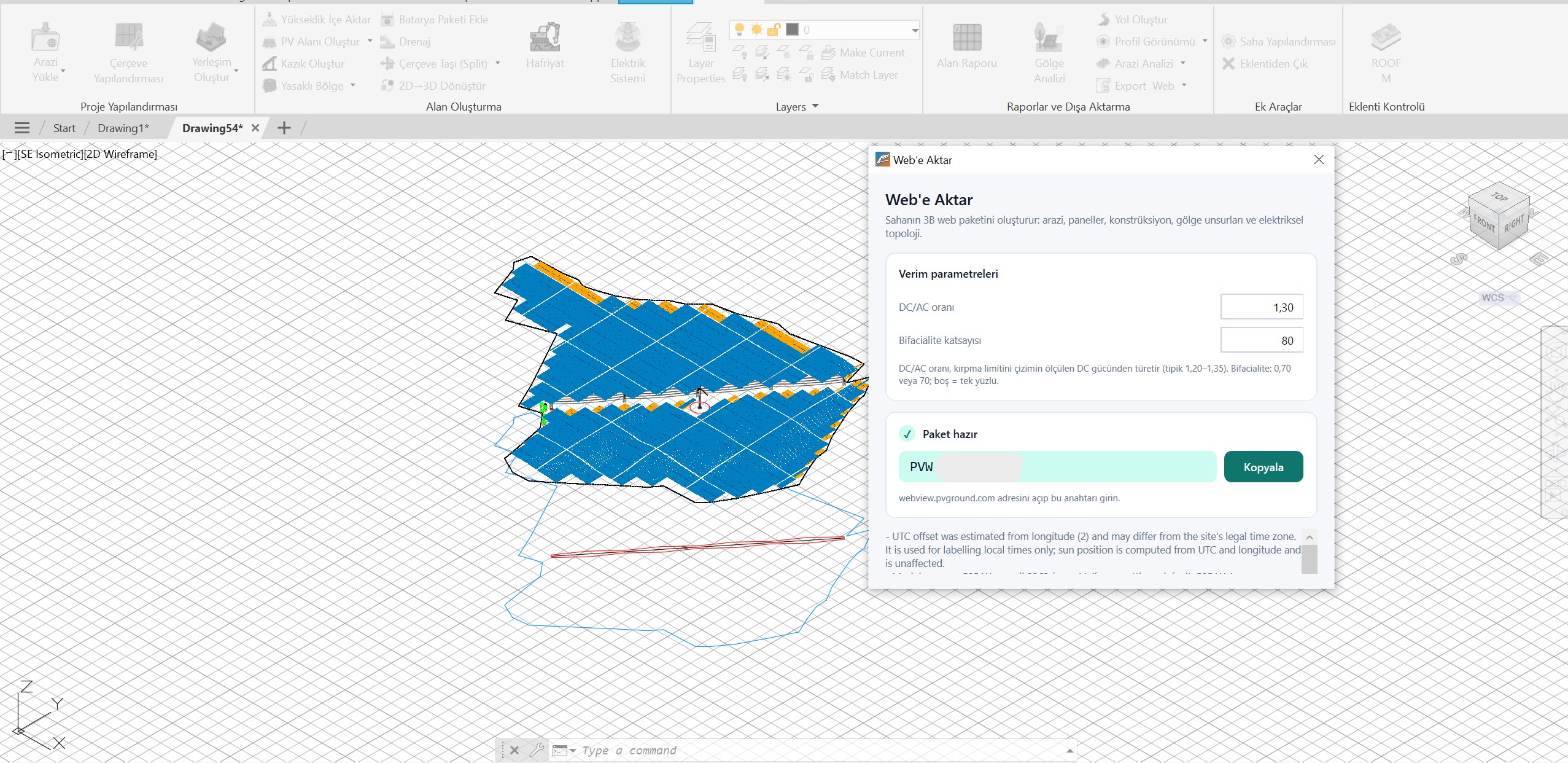The image size is (1568, 763).
Task: Click the TOP face of ViewCube
Action: [1499, 197]
